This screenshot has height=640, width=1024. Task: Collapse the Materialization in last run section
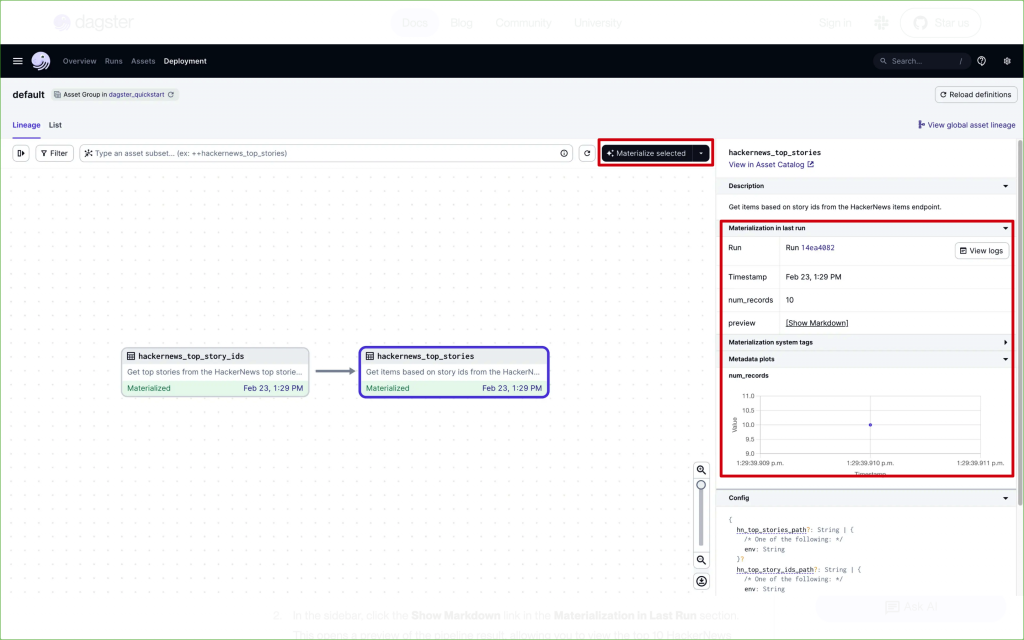click(x=1005, y=228)
